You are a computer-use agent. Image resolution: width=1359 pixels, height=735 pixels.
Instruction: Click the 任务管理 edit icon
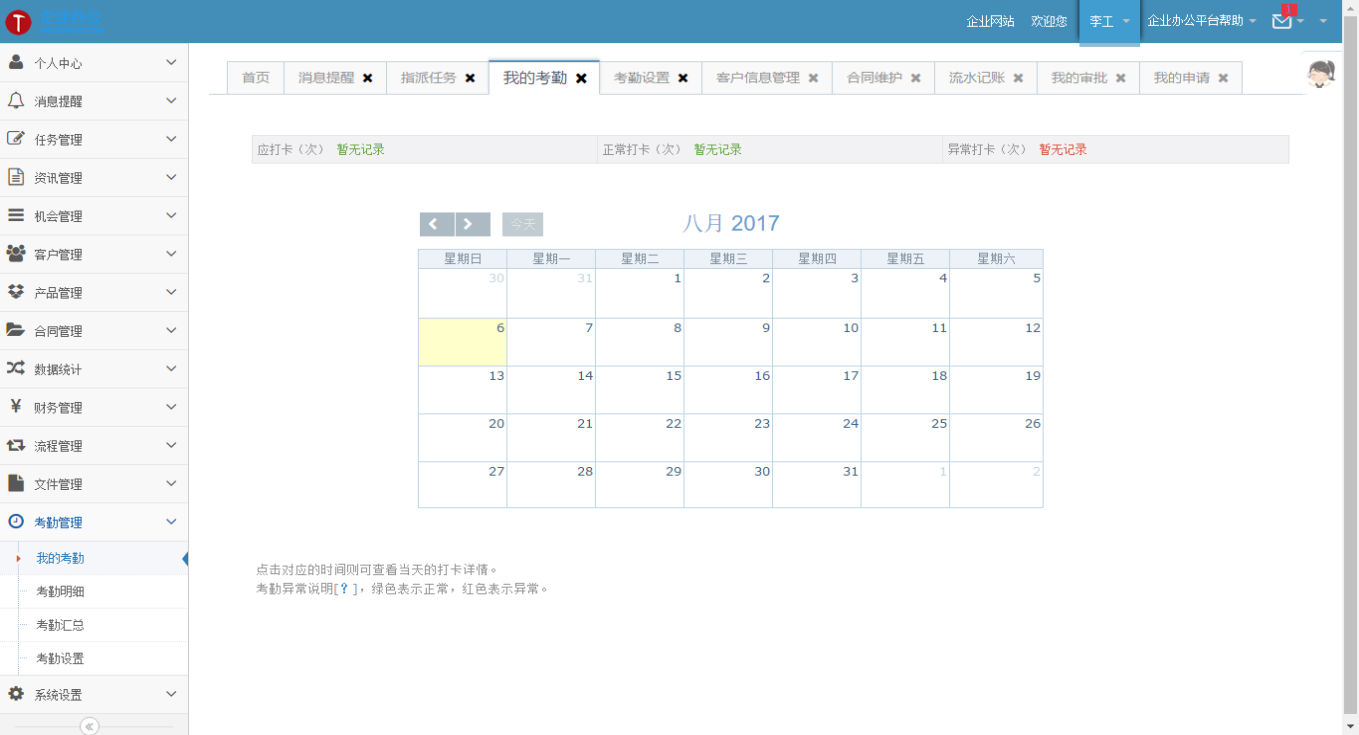[x=16, y=139]
